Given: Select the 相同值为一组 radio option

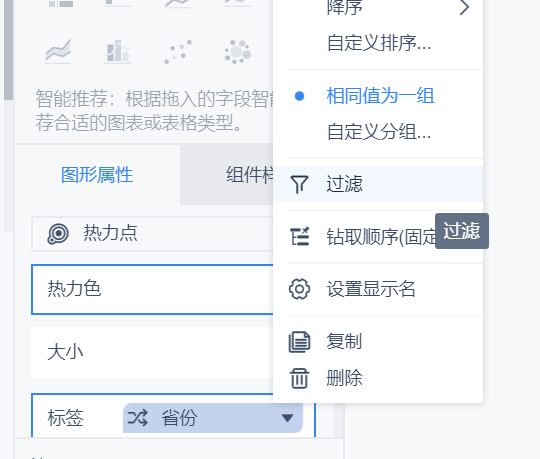Looking at the screenshot, I should coord(379,96).
